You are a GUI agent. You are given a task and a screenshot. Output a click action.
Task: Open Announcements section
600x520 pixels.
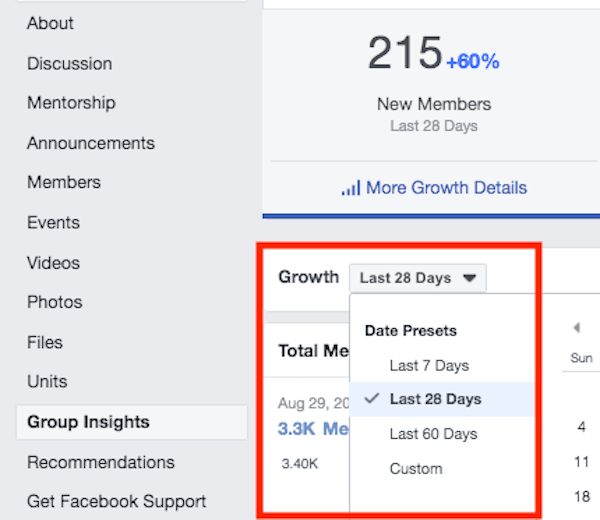[x=91, y=143]
